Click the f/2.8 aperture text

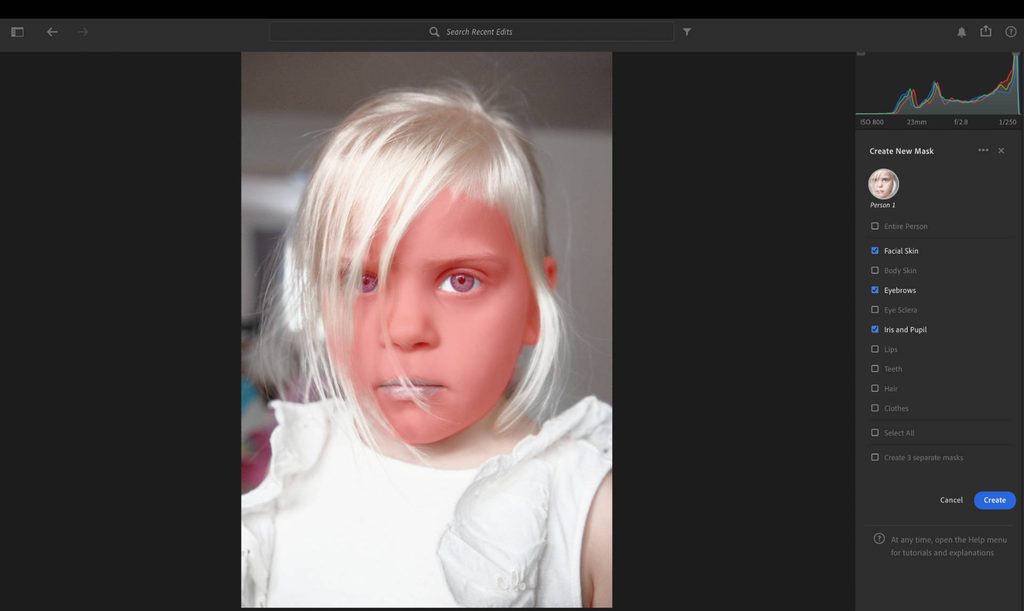pos(961,122)
